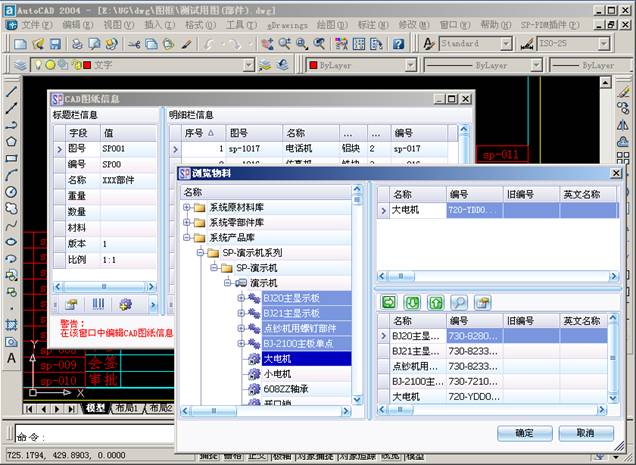The image size is (636, 465).
Task: Click the green down-arrow icon in 浏览物料 dialog
Action: [412, 302]
